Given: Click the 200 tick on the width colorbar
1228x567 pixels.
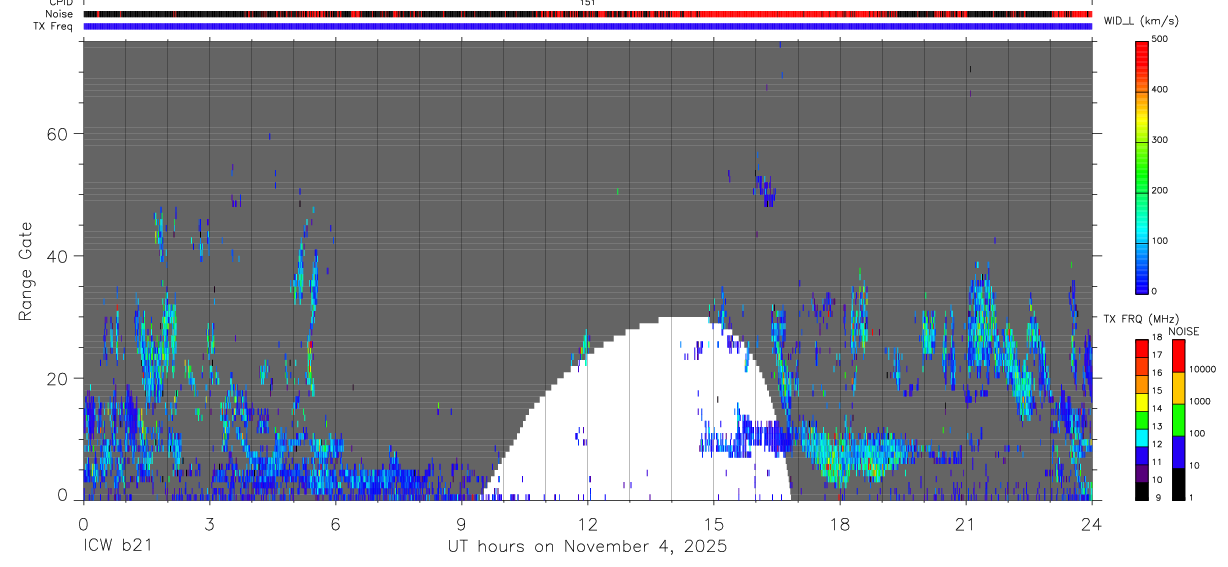Looking at the screenshot, I should click(x=1160, y=190).
